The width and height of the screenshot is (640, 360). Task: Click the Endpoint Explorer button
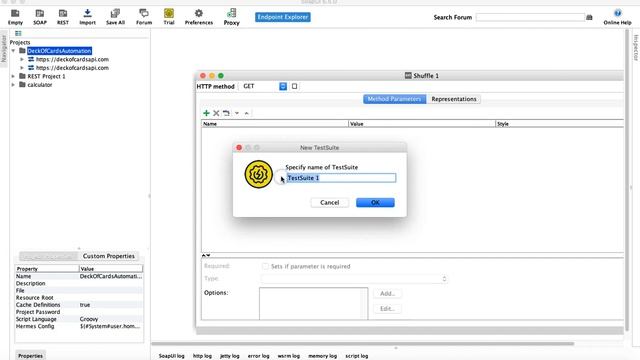coord(283,17)
